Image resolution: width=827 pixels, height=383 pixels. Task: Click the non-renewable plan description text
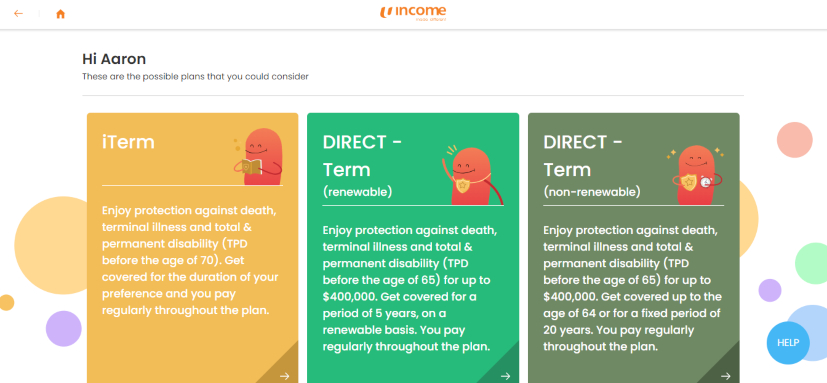[632, 289]
